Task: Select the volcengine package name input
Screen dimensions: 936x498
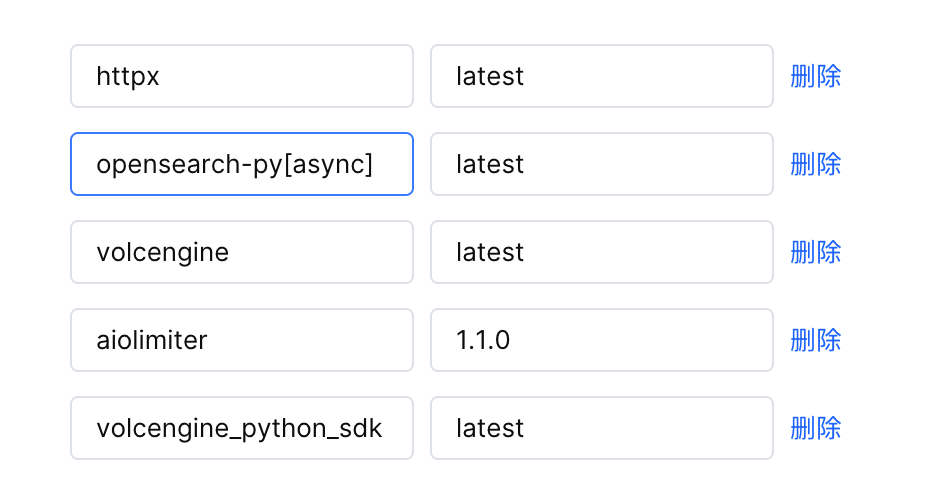Action: click(x=241, y=252)
